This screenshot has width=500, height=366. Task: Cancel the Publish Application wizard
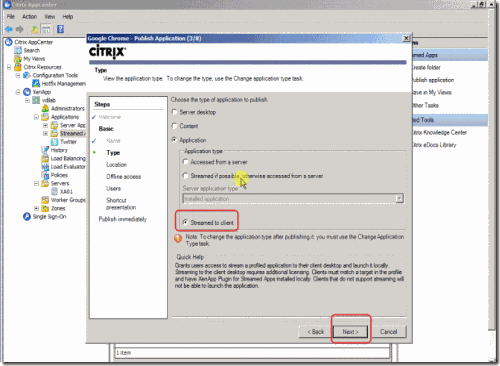(x=388, y=332)
